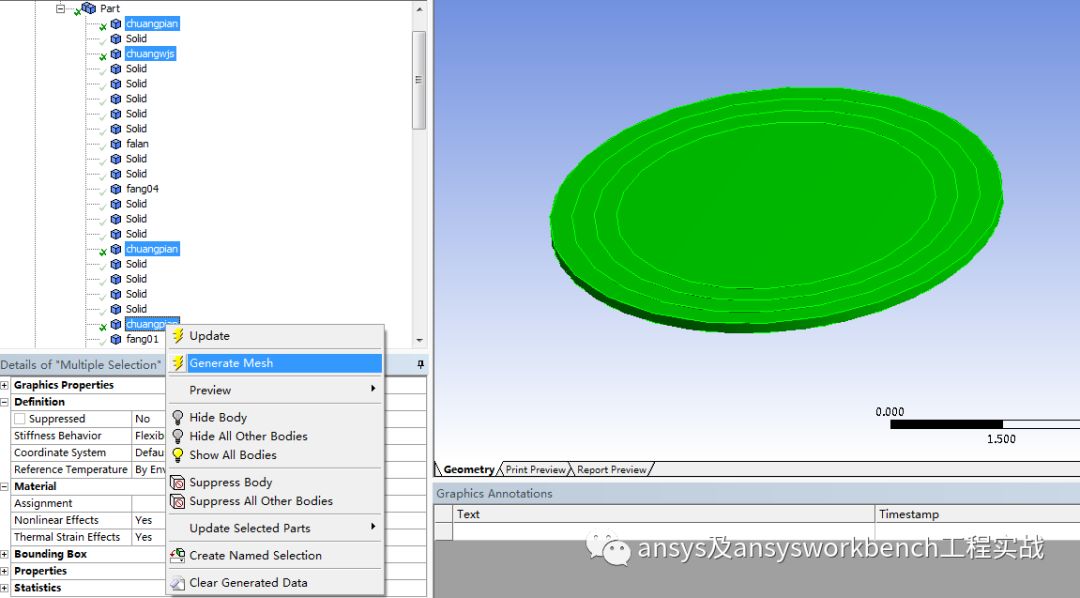Click the light bulb icon beside Hide Body
This screenshot has height=598, width=1080.
click(x=180, y=417)
